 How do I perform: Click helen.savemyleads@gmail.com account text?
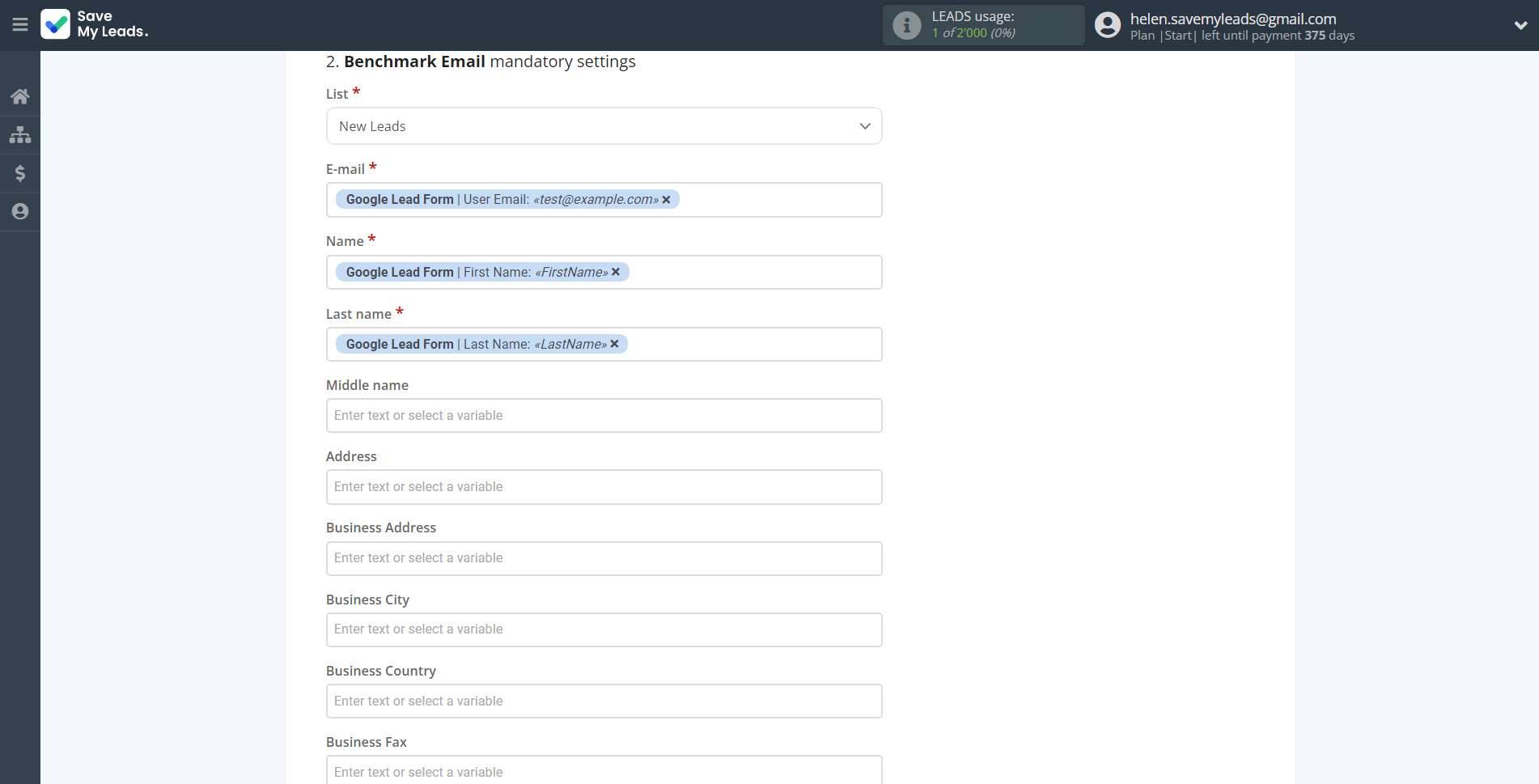click(1233, 19)
